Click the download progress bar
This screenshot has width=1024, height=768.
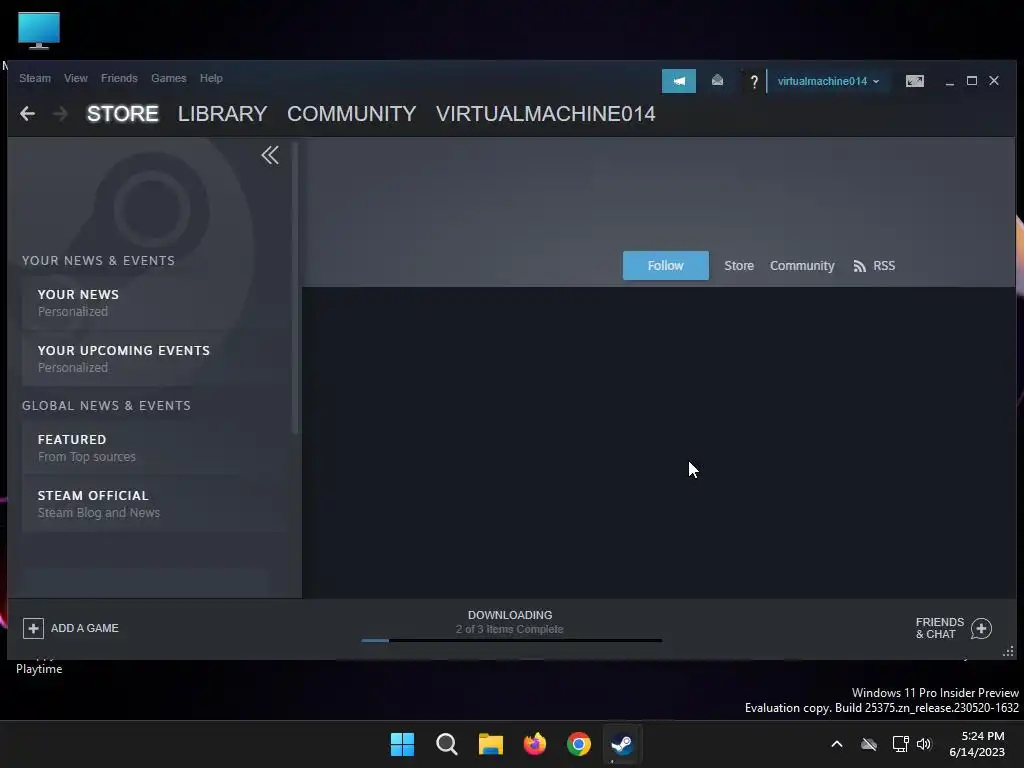511,641
